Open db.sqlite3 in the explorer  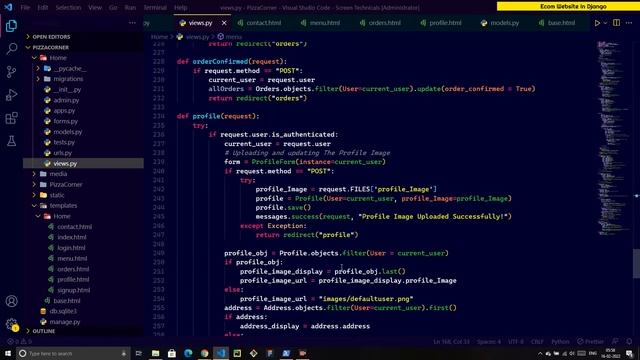(63, 311)
